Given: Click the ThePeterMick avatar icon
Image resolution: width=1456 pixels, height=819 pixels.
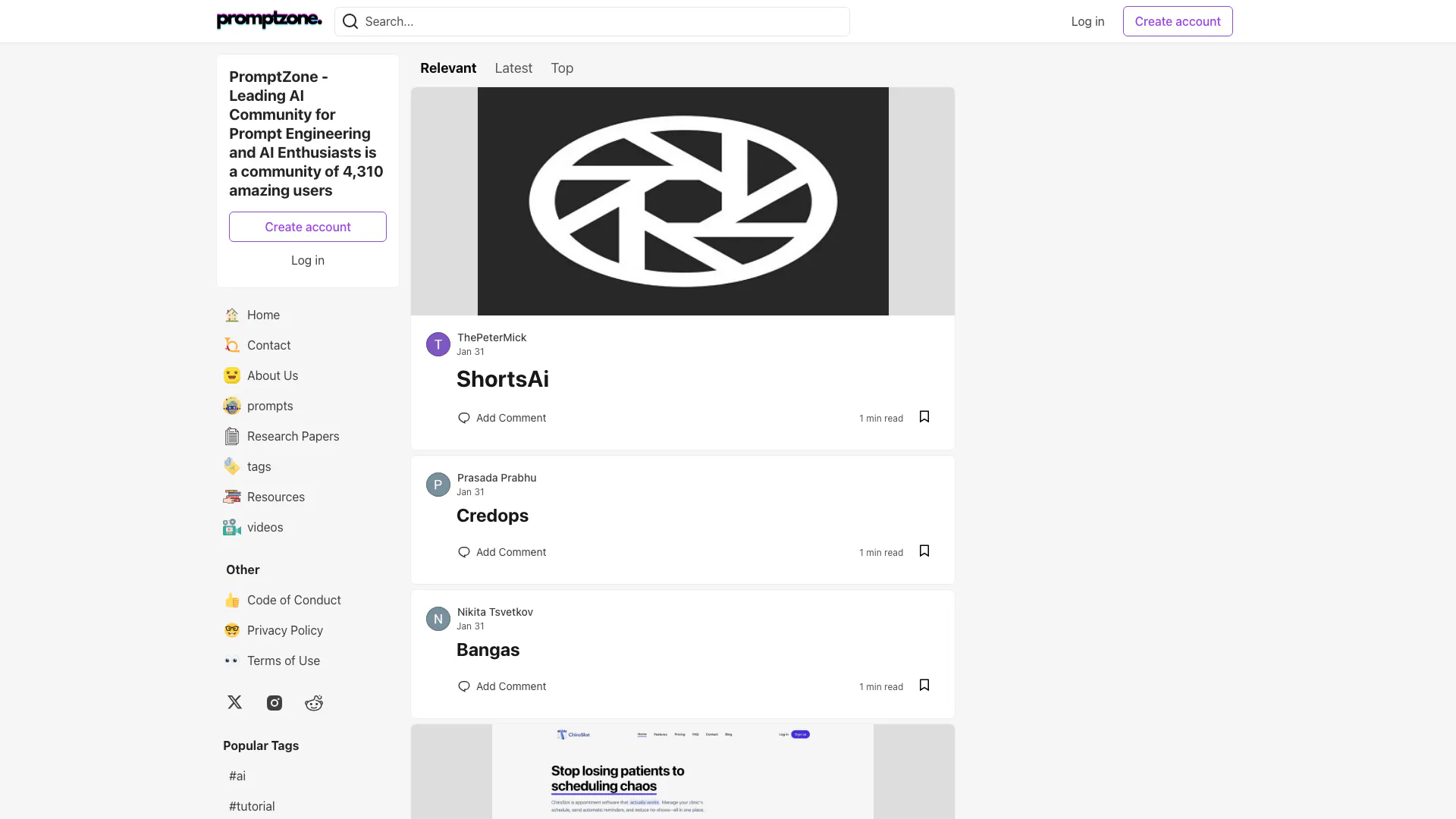Looking at the screenshot, I should 438,344.
